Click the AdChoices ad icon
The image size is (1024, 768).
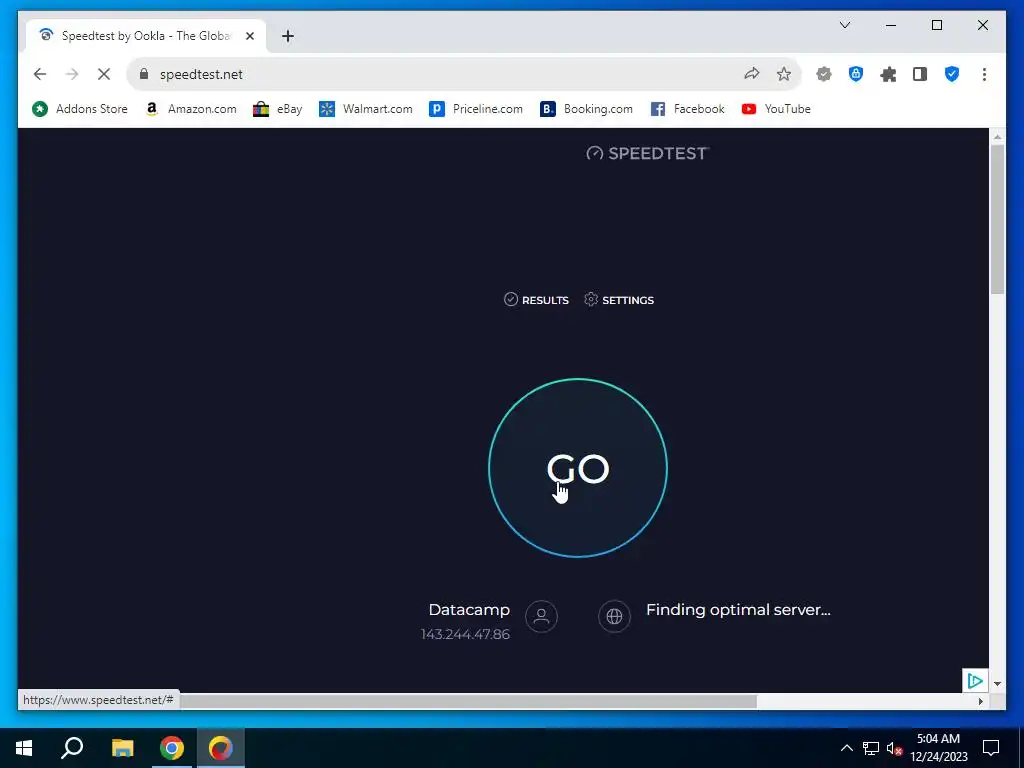pos(974,681)
